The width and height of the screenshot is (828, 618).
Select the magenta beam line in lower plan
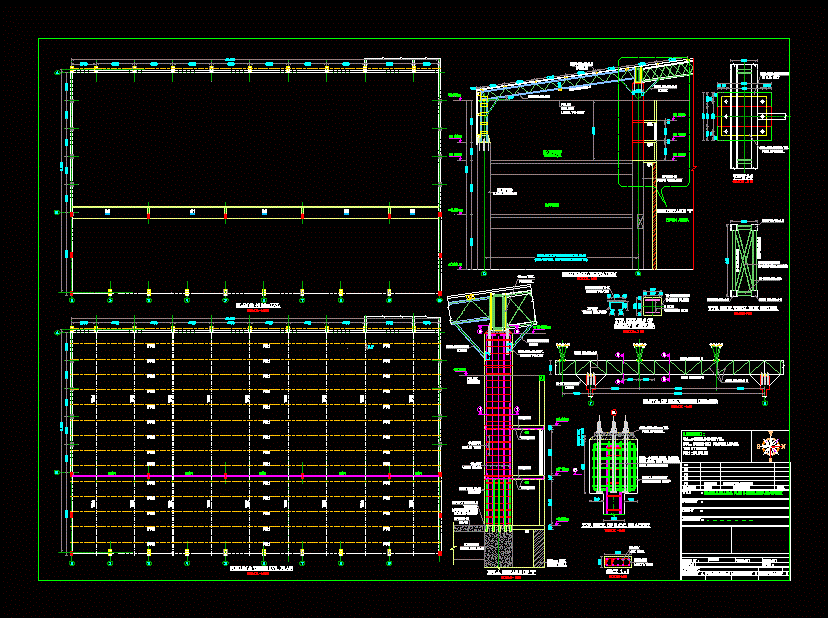click(x=256, y=476)
